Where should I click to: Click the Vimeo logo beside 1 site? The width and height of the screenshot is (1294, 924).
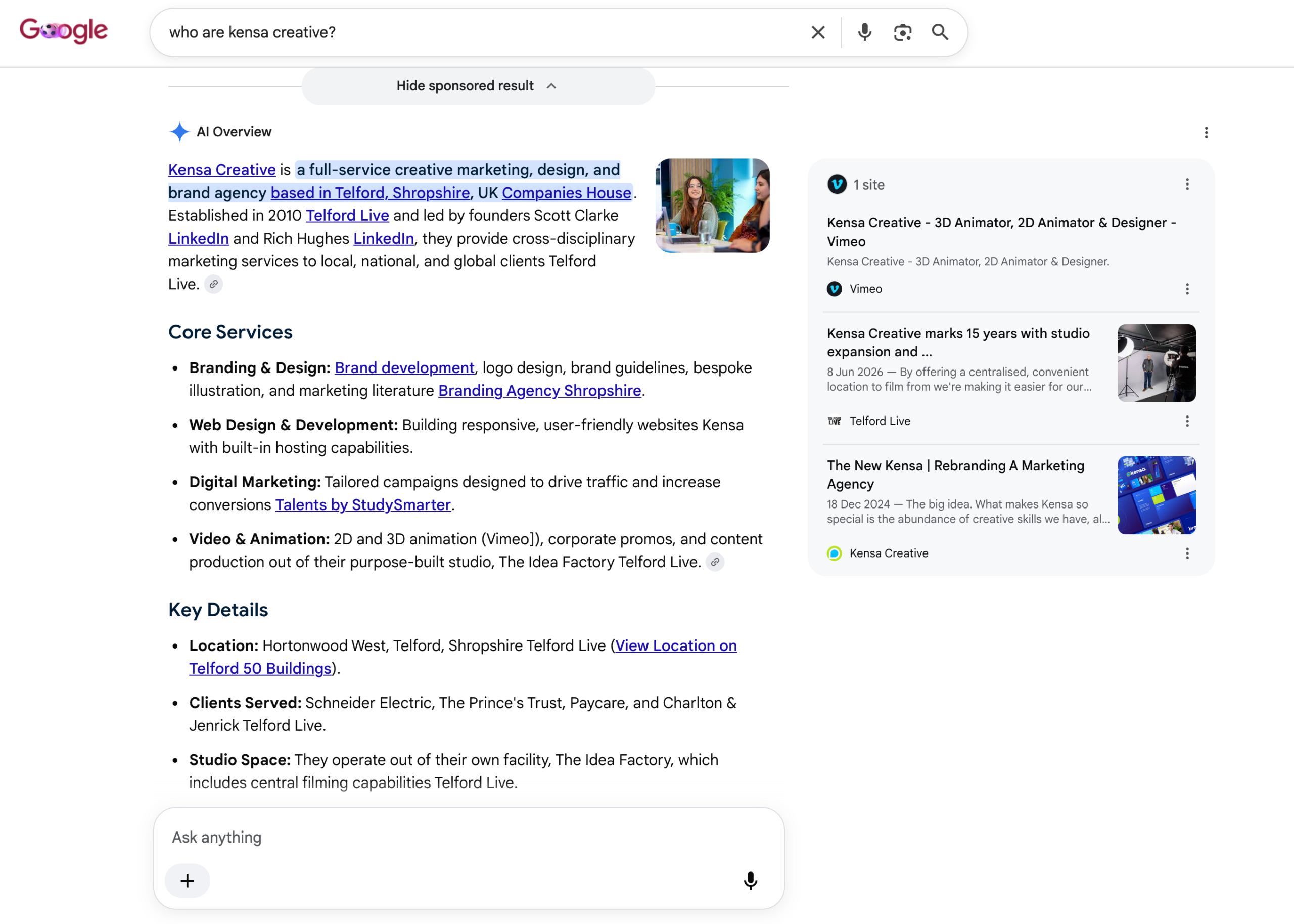[x=837, y=184]
